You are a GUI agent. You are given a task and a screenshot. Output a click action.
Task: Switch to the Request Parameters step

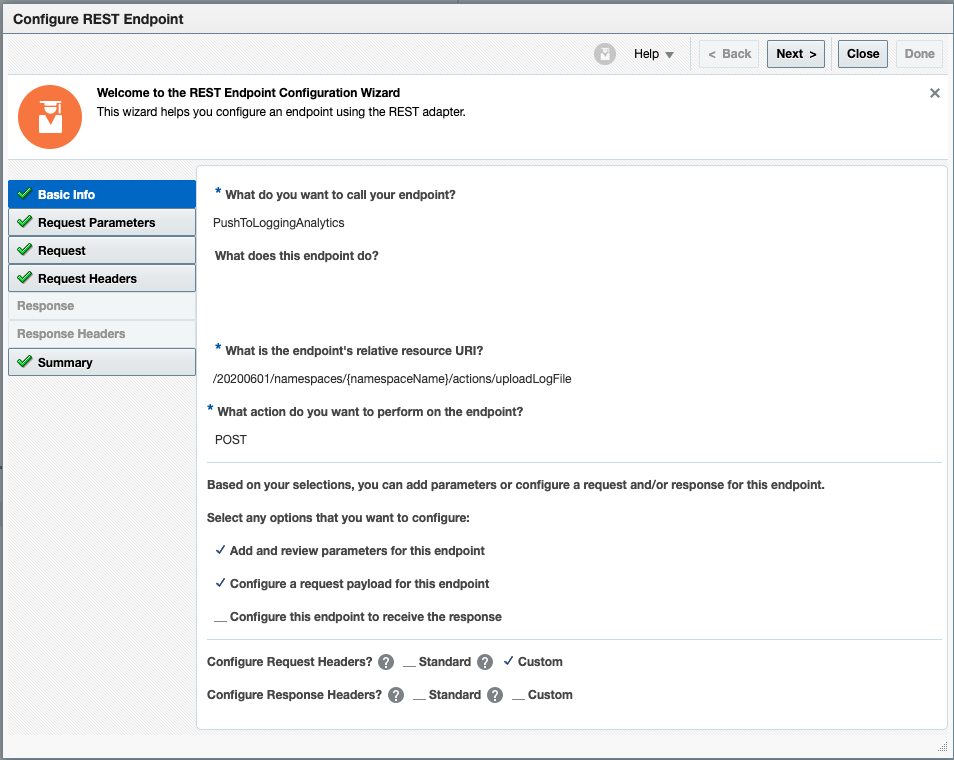[x=100, y=222]
